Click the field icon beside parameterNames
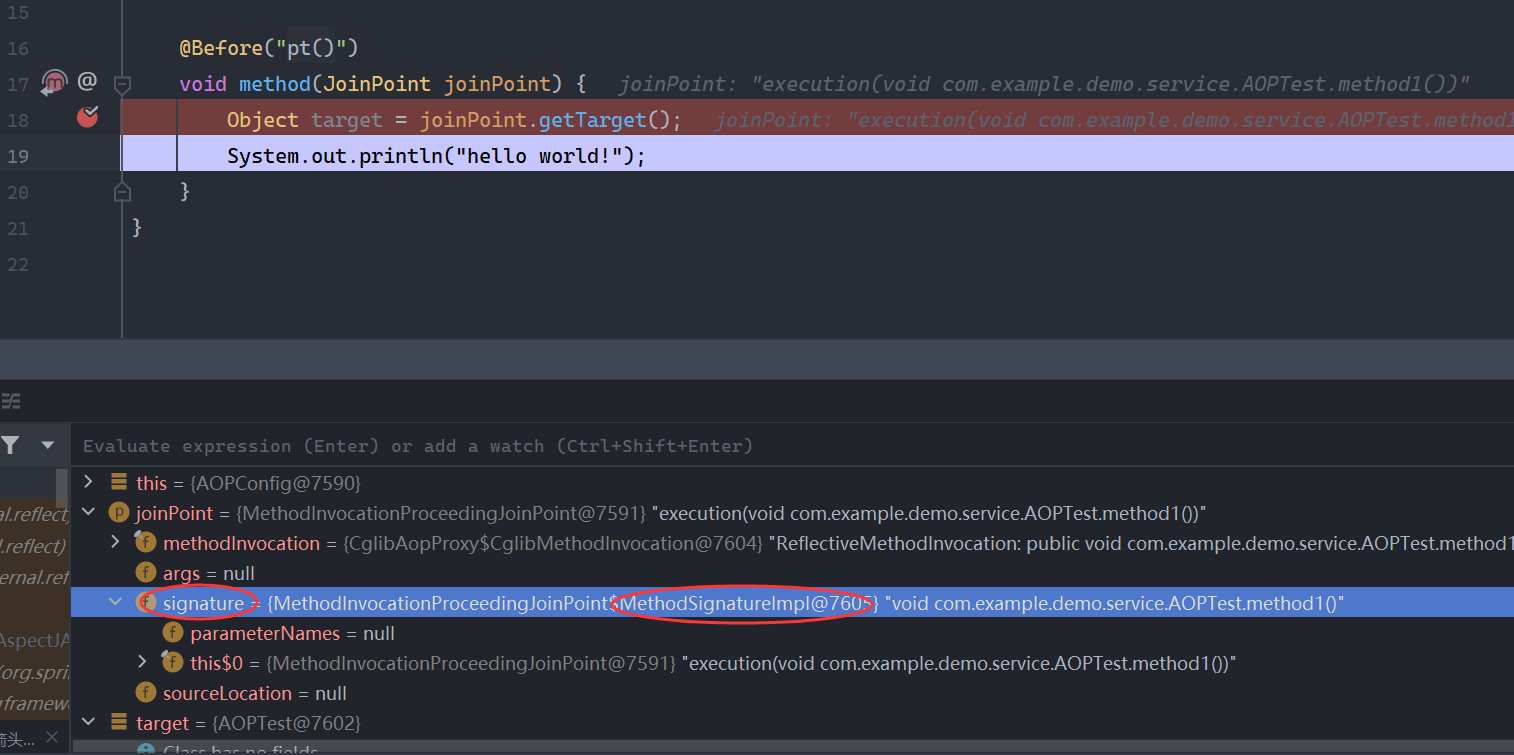1514x755 pixels. 173,633
